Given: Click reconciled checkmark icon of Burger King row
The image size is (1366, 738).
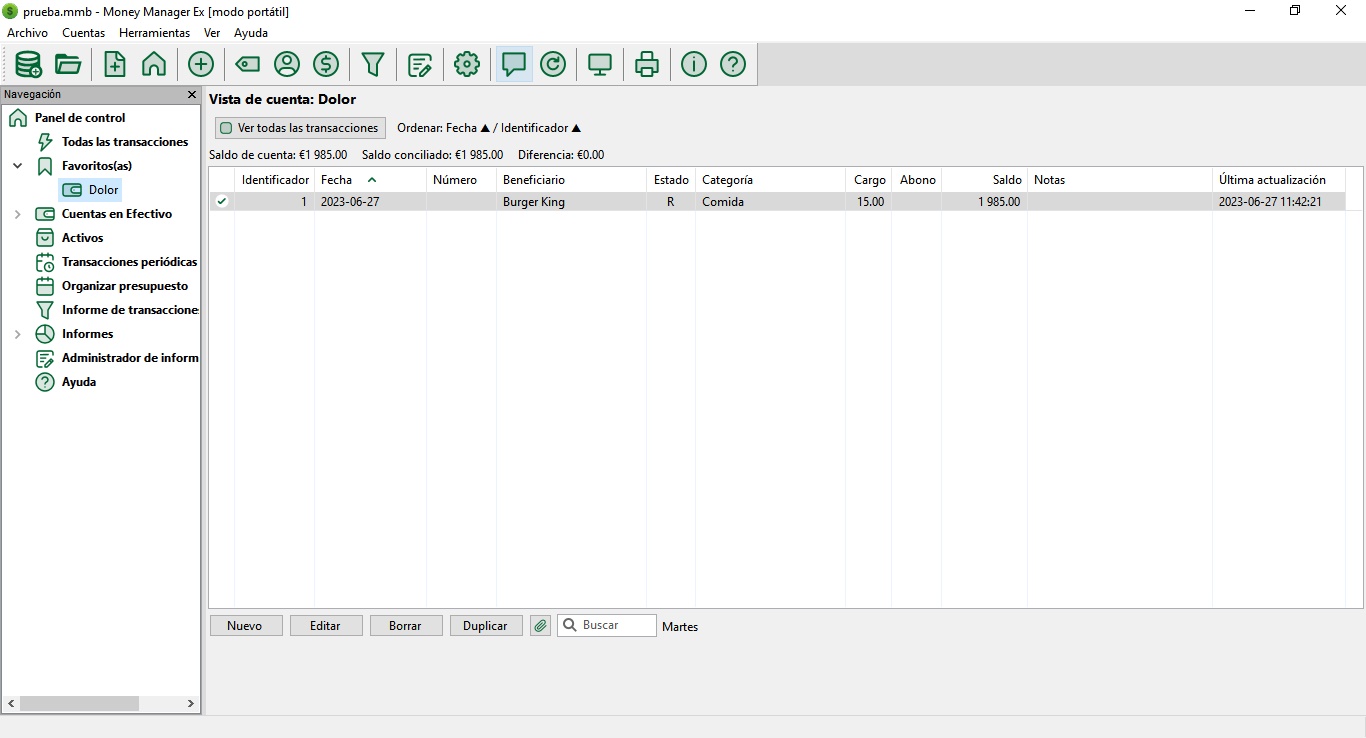Looking at the screenshot, I should coord(222,201).
